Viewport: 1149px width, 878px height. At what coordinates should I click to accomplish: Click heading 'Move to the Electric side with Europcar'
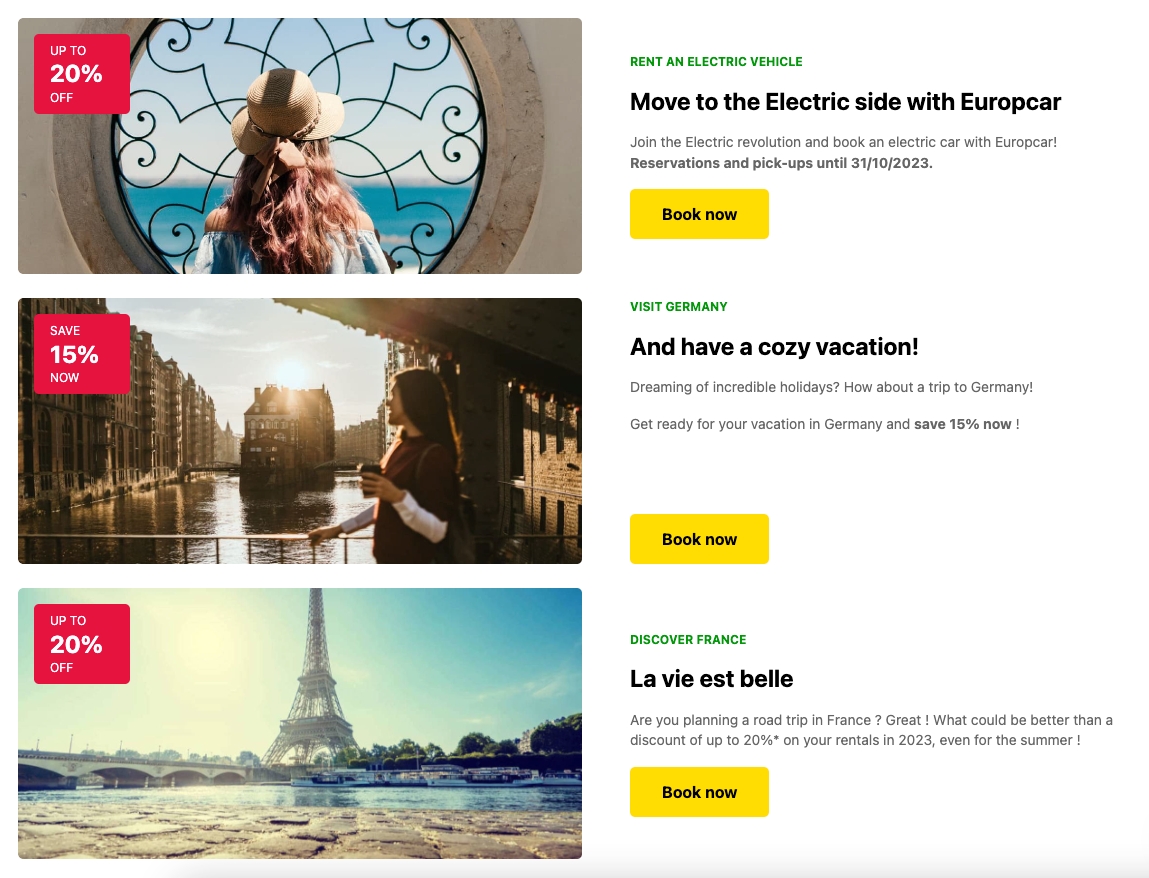845,102
